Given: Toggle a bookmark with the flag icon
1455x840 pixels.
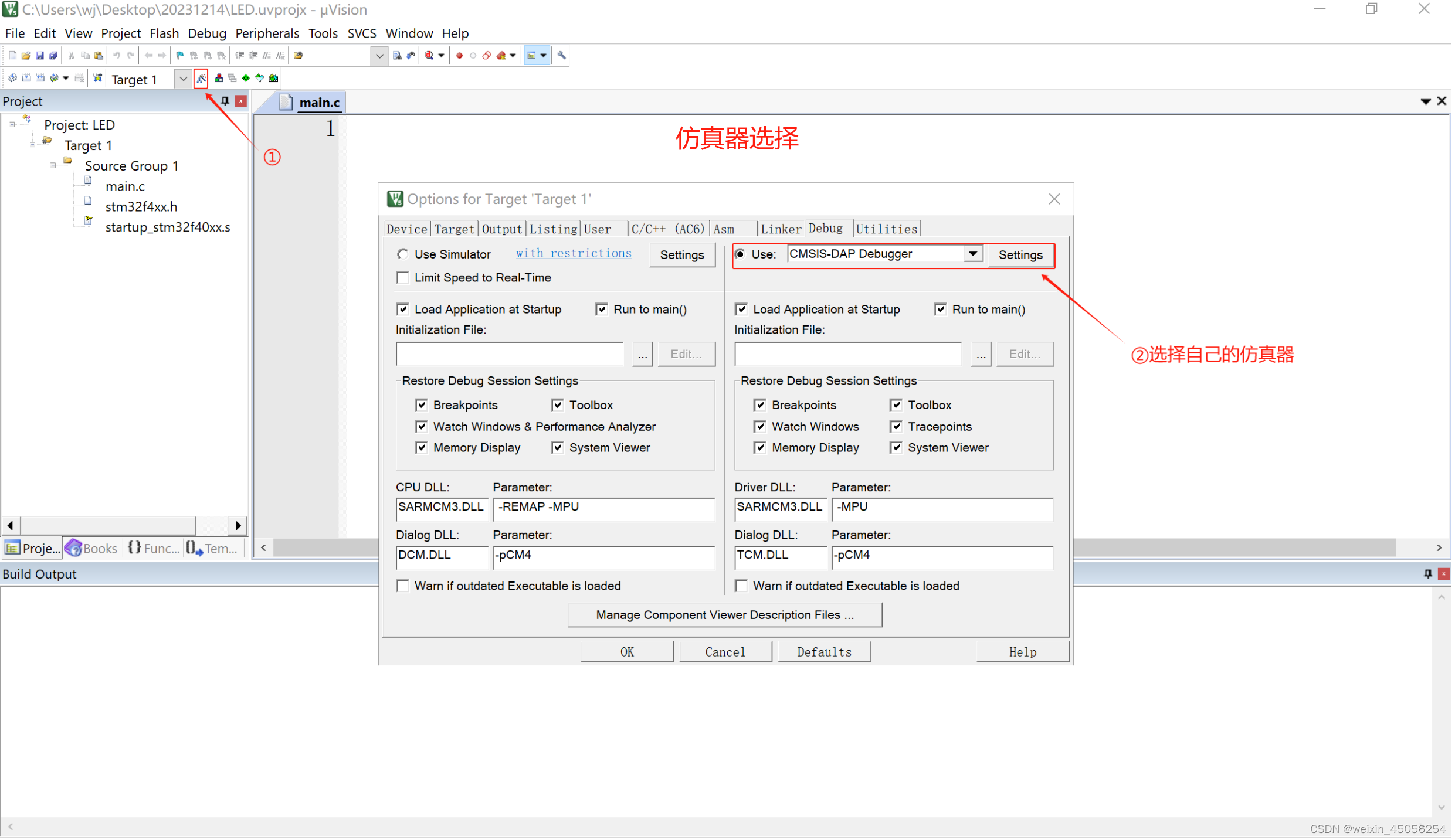Looking at the screenshot, I should (x=180, y=56).
